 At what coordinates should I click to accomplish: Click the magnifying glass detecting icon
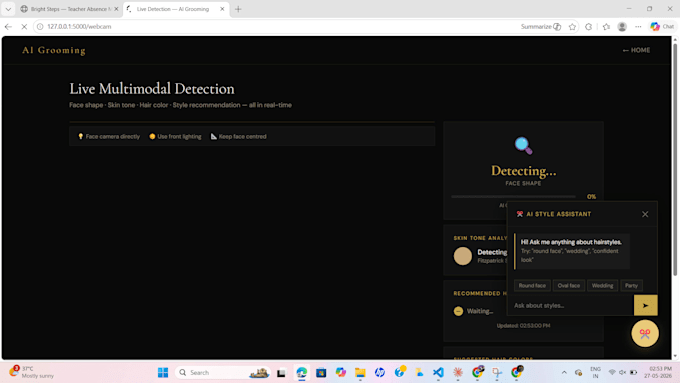523,146
